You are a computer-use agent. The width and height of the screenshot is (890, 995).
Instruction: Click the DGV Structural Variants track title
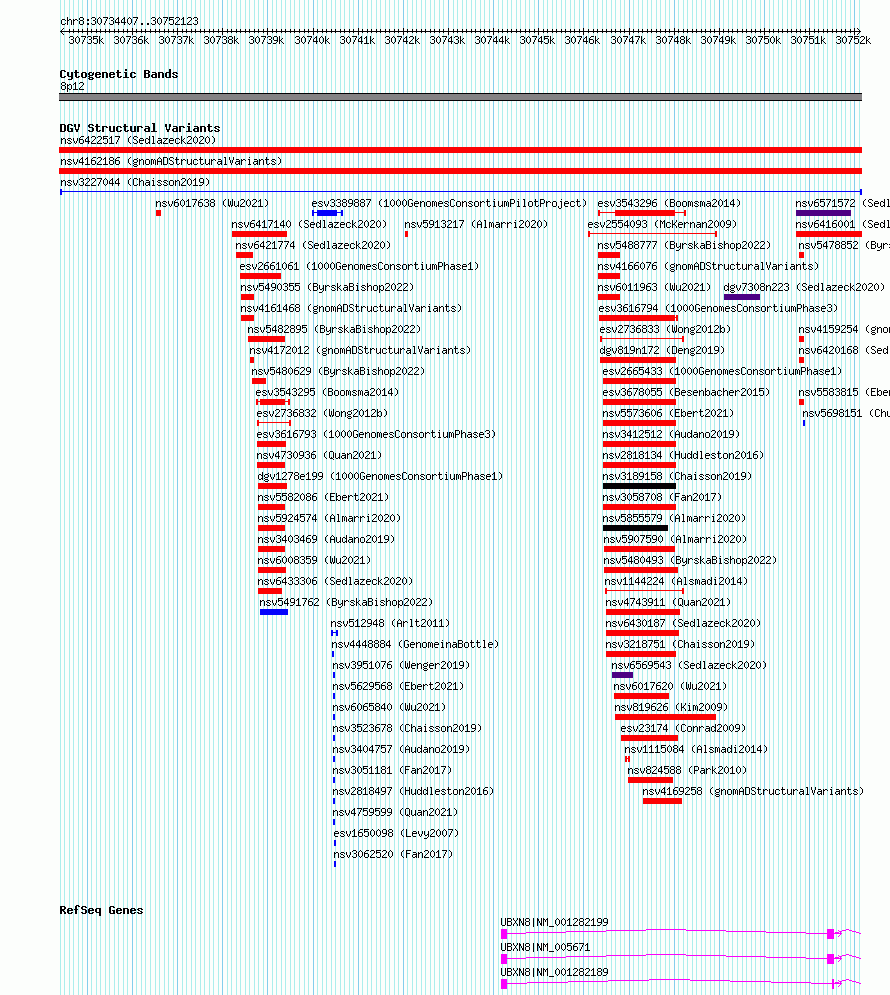pos(140,128)
